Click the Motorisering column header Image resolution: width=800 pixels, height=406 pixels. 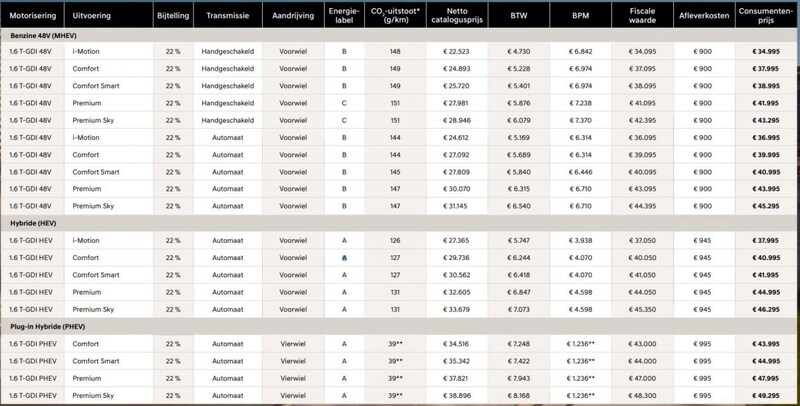coord(31,18)
